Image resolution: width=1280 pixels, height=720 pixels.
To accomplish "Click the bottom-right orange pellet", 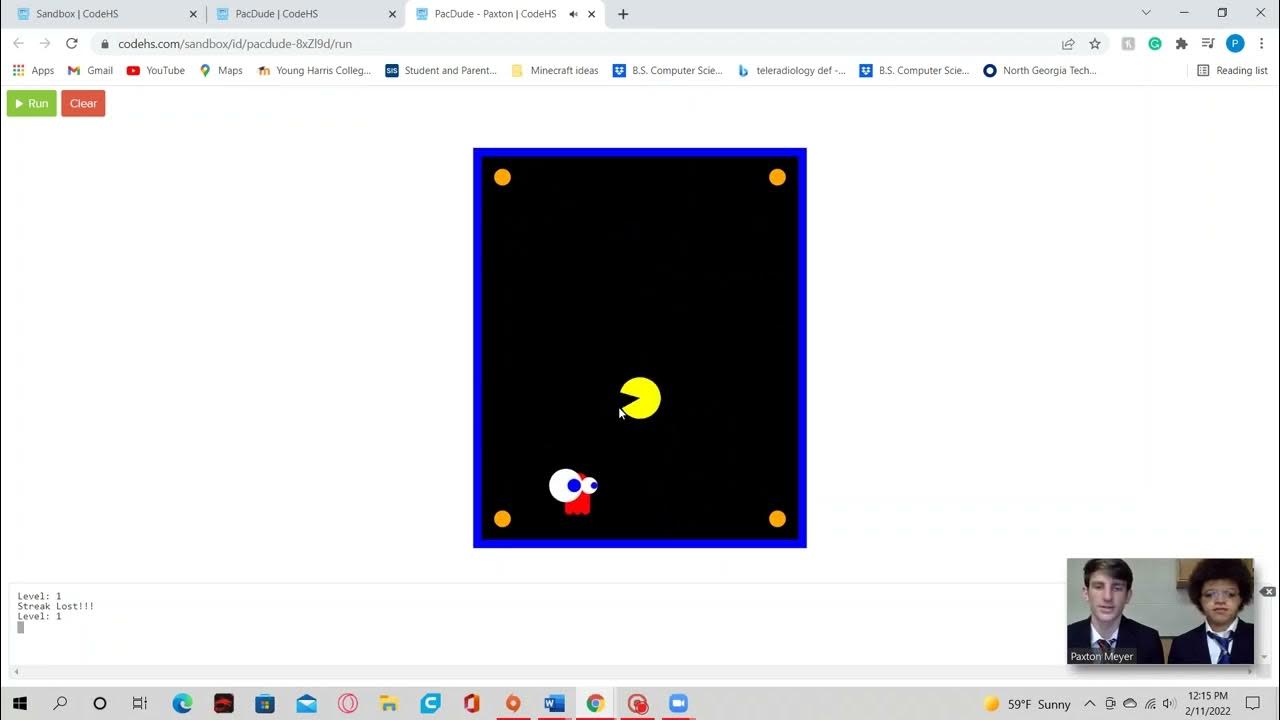I will pyautogui.click(x=777, y=518).
